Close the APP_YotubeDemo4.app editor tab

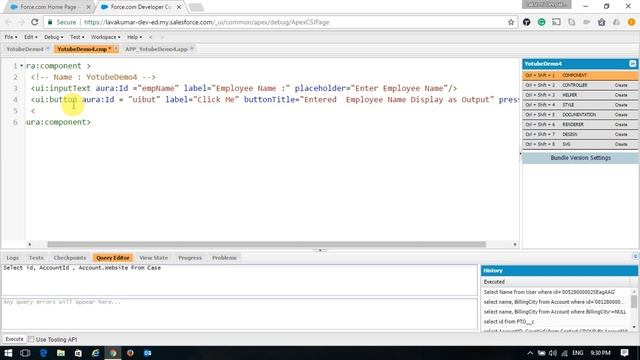pos(192,49)
